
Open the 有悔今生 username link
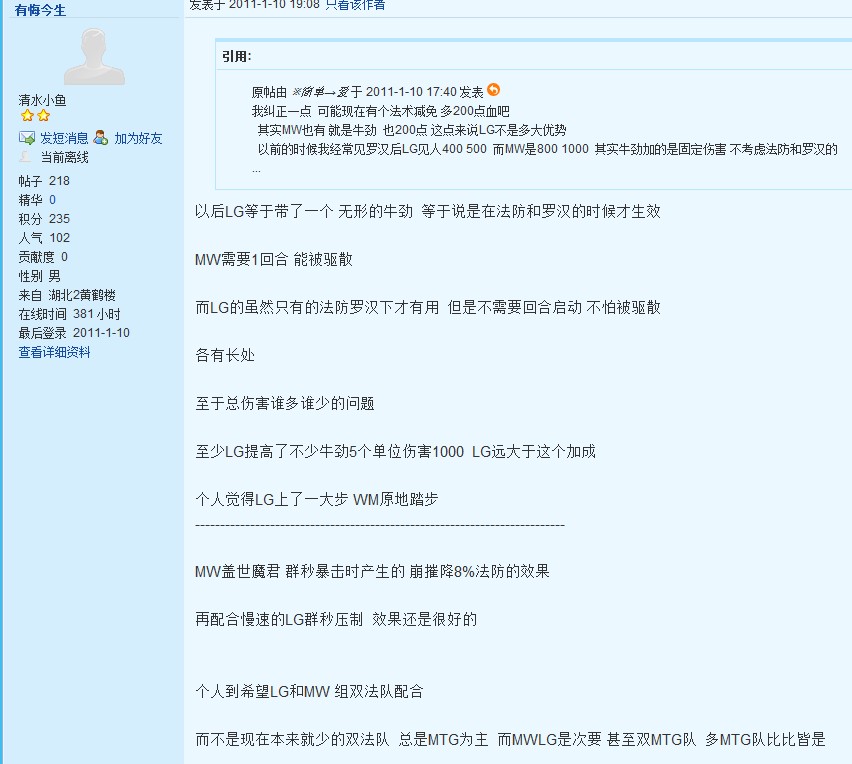(x=40, y=10)
